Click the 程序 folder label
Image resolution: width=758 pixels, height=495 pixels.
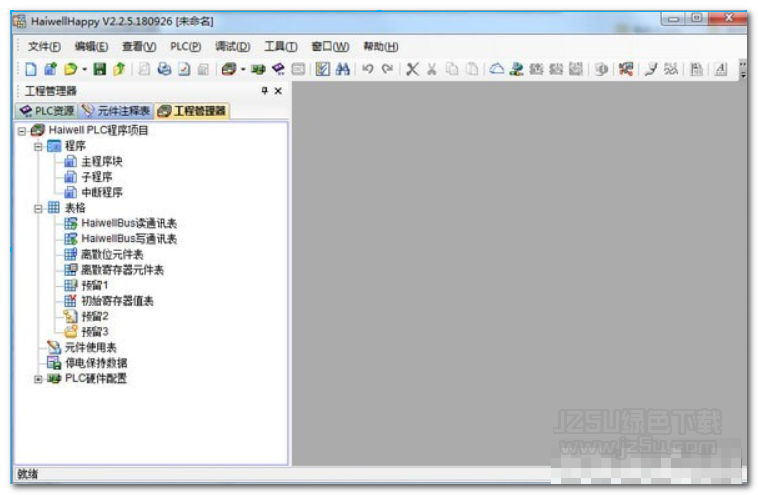[75, 146]
